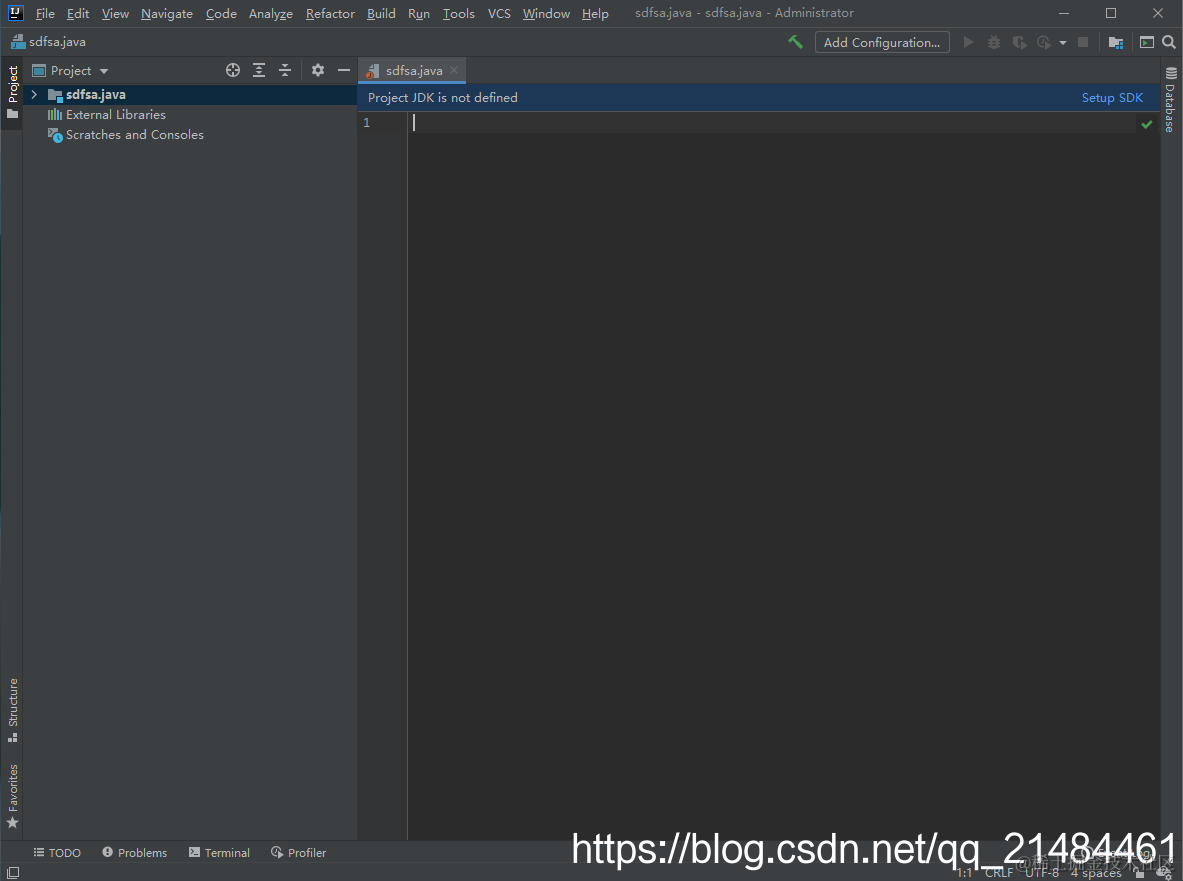Open the Help menu
1183x881 pixels.
coord(595,14)
